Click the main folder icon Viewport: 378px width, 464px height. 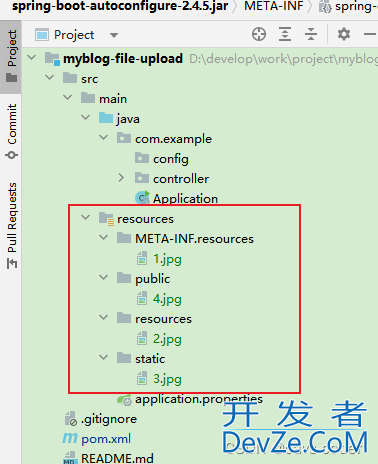[88, 98]
